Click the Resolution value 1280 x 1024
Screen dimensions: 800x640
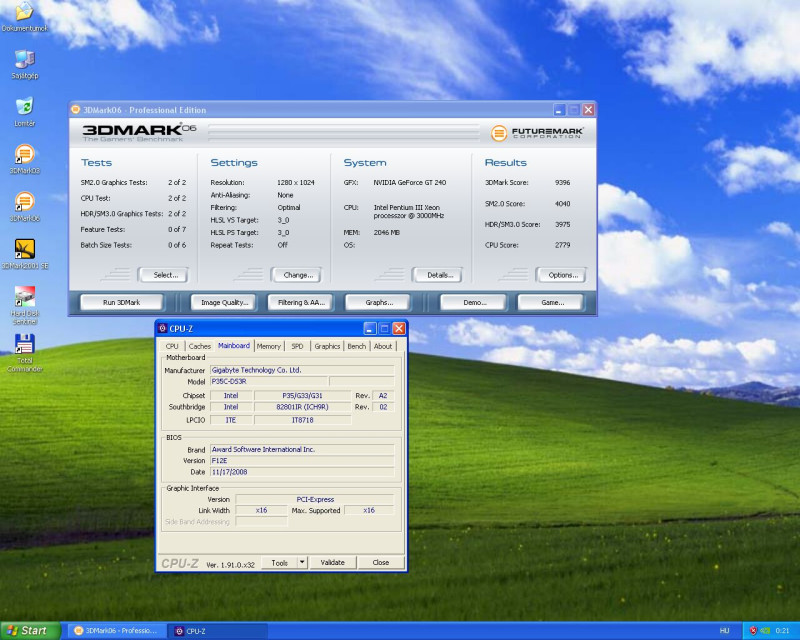pos(296,183)
